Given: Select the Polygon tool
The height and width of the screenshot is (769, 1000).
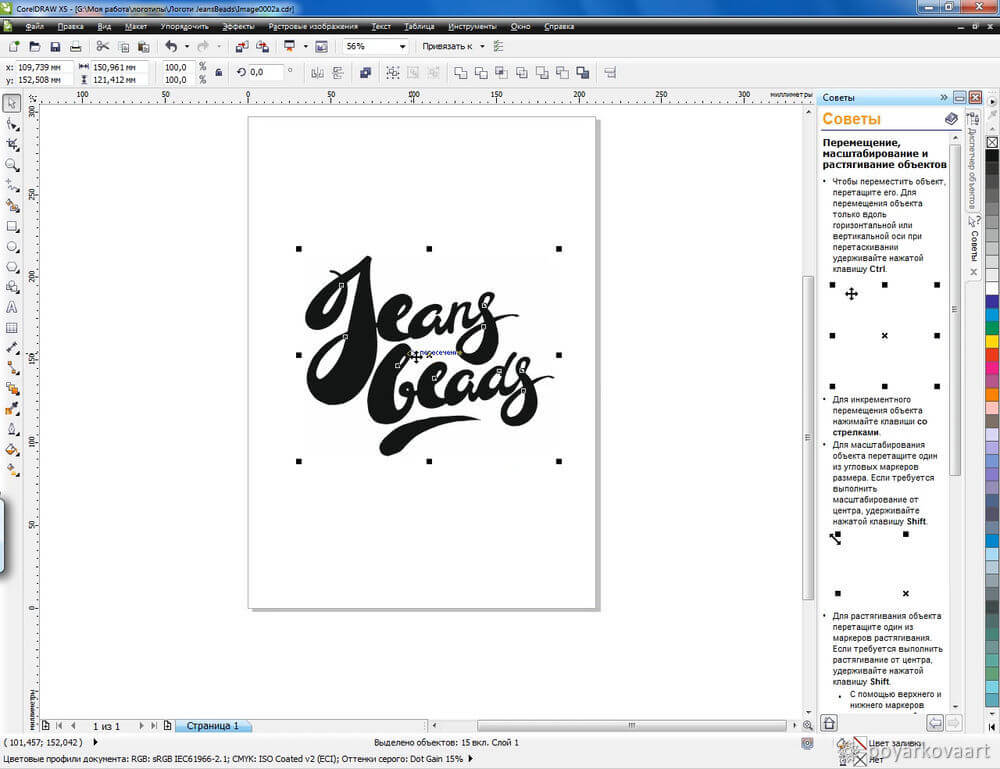Looking at the screenshot, I should pos(12,267).
